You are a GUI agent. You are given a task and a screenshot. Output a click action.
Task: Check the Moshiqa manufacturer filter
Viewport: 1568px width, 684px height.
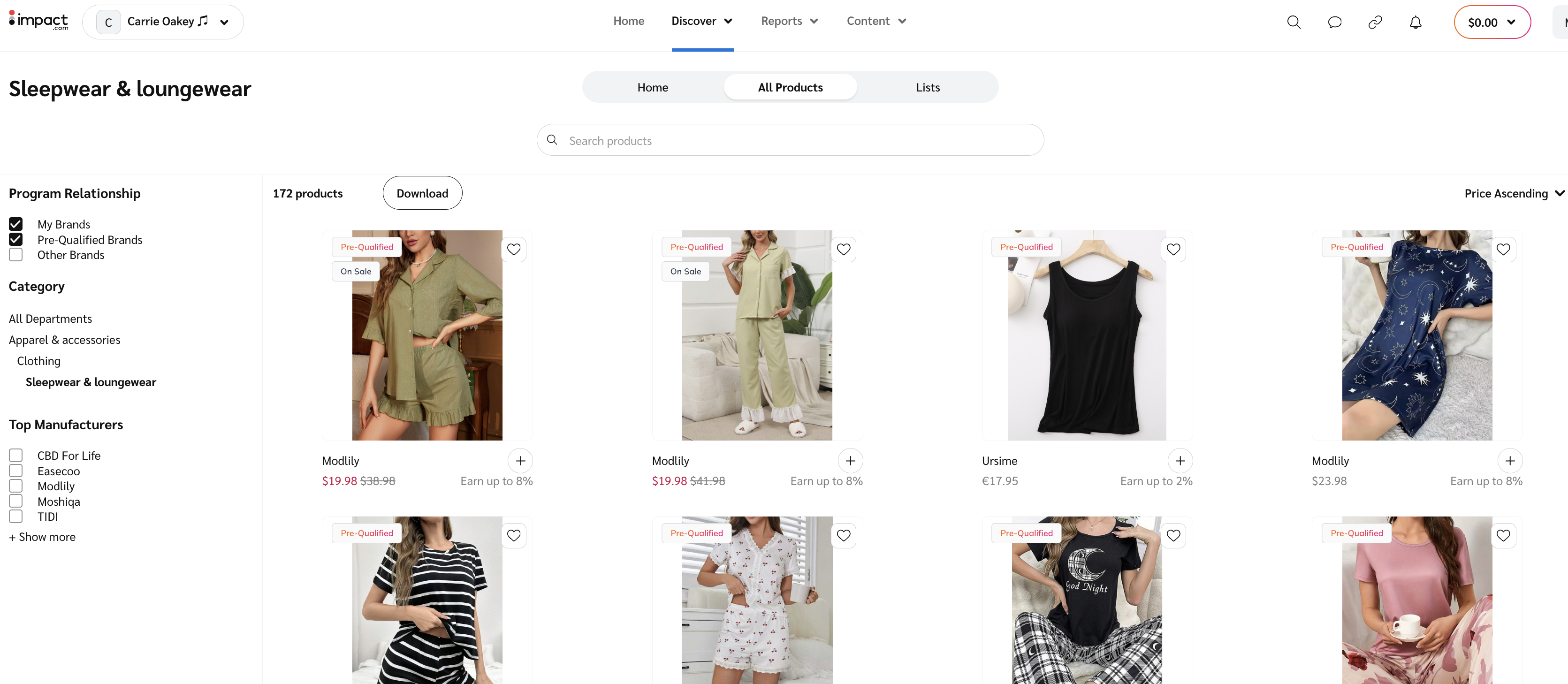(x=16, y=501)
